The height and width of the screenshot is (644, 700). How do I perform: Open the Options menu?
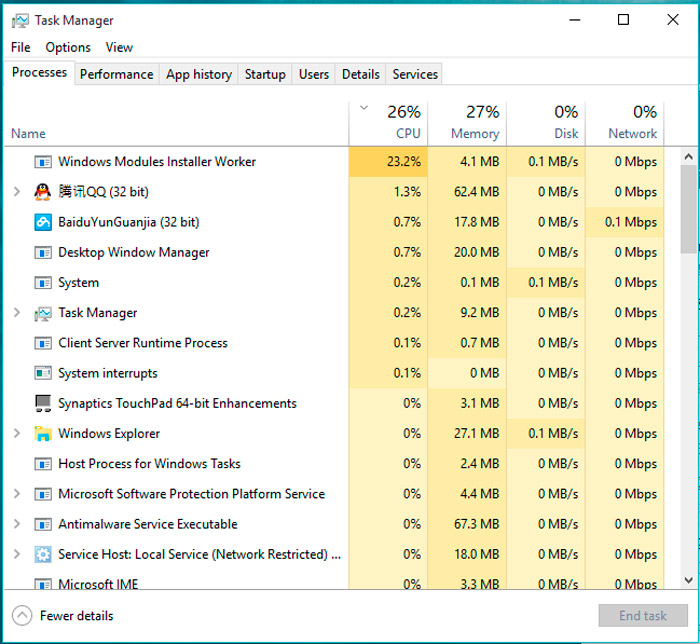[x=68, y=47]
